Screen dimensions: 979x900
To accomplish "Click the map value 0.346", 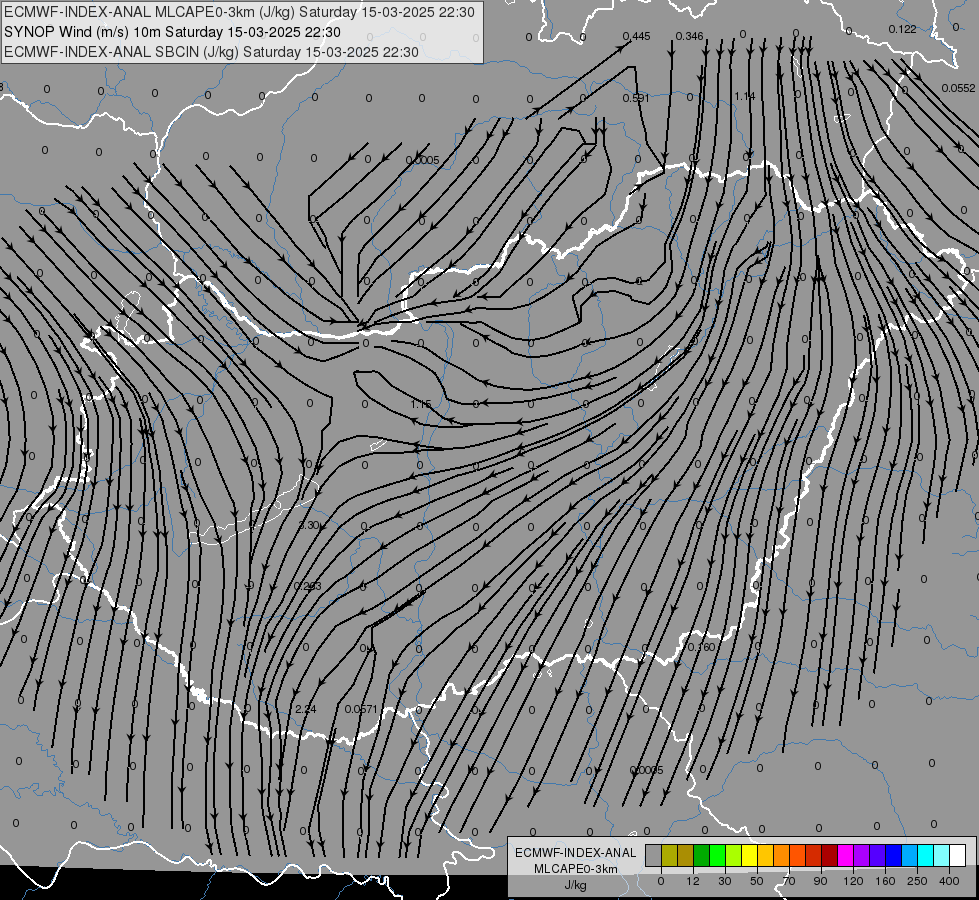I will tap(689, 36).
